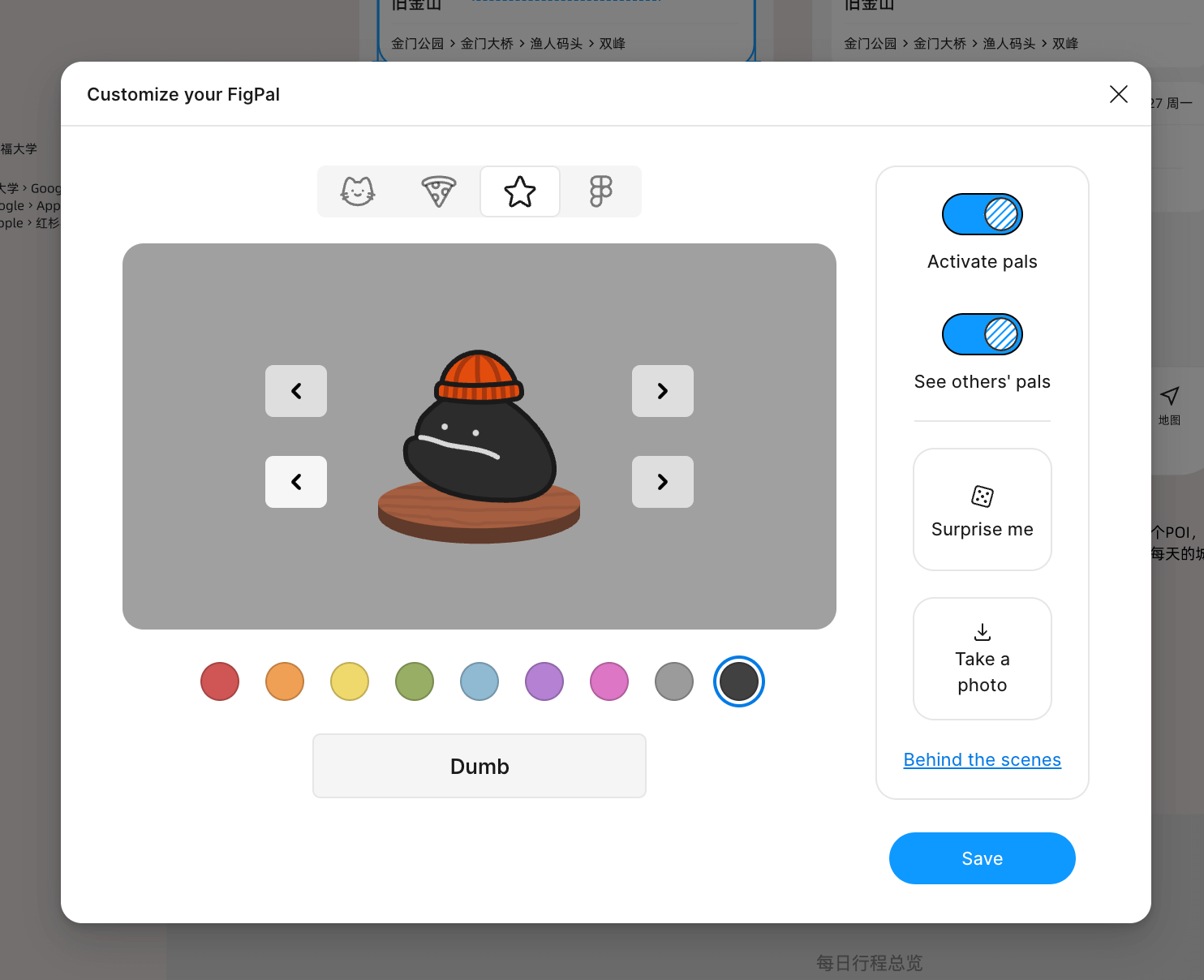The height and width of the screenshot is (980, 1204).
Task: Save the FigPal customization
Action: [982, 858]
